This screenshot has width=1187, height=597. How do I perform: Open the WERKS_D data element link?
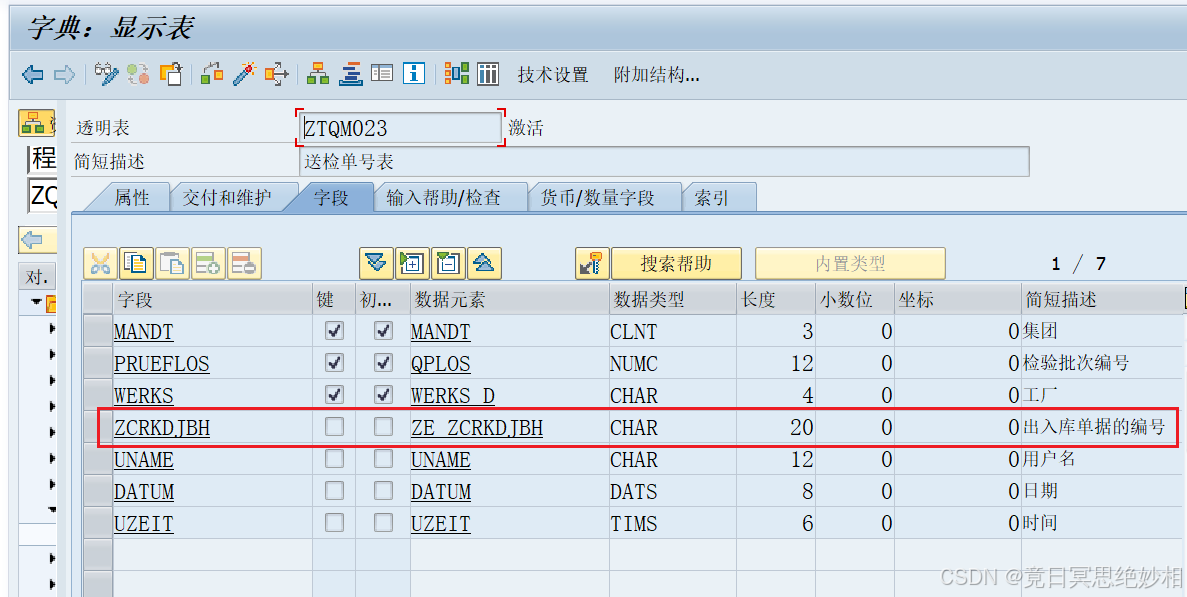[x=453, y=396]
